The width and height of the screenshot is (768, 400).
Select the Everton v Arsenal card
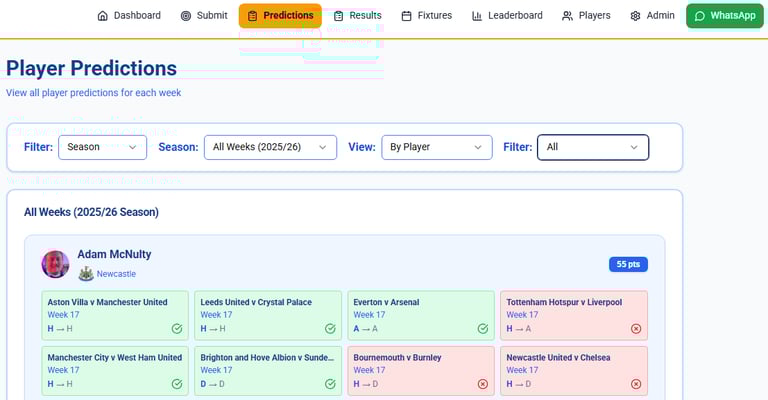tap(421, 316)
